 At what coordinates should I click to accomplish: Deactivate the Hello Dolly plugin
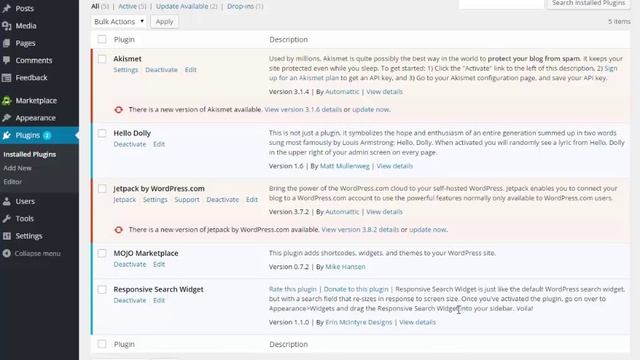point(130,144)
